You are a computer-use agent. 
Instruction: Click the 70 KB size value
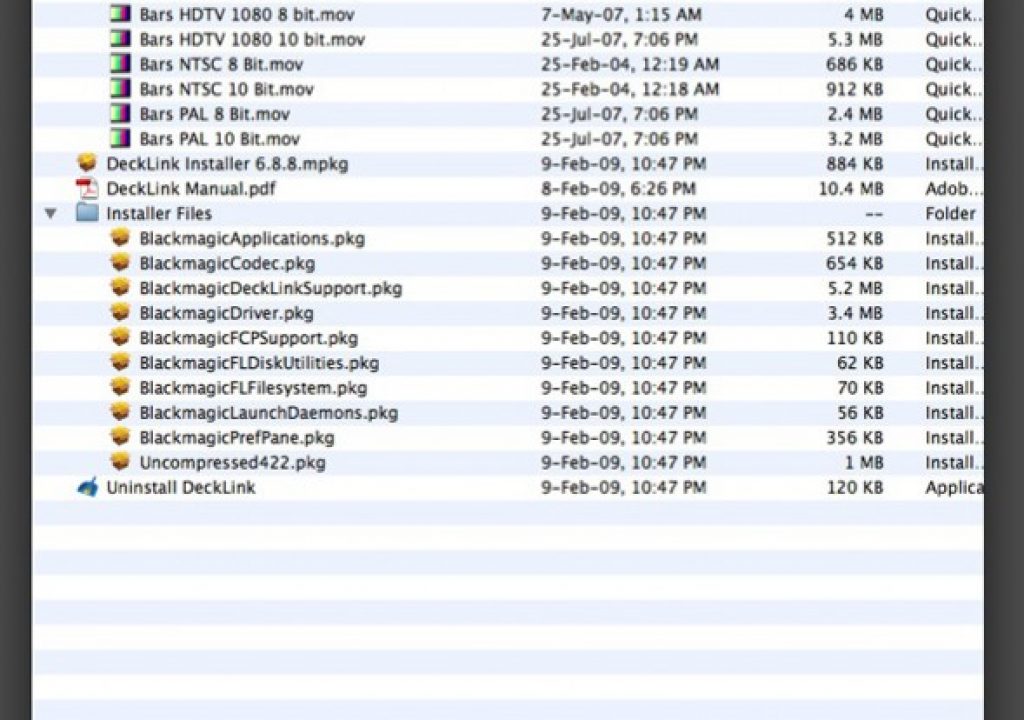tap(860, 388)
